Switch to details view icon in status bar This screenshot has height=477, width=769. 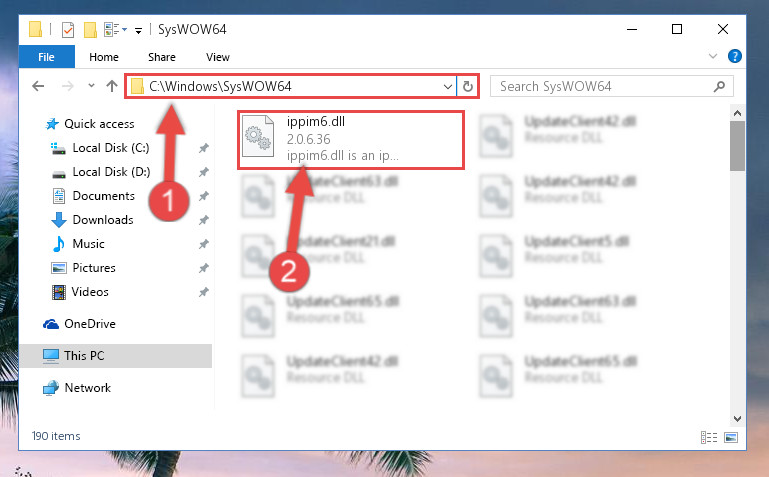click(x=709, y=437)
